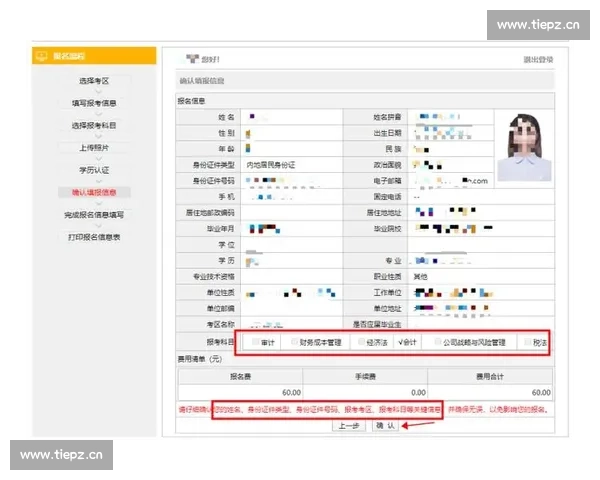600x480 pixels.
Task: Open the 上传照片 step
Action: tap(94, 147)
